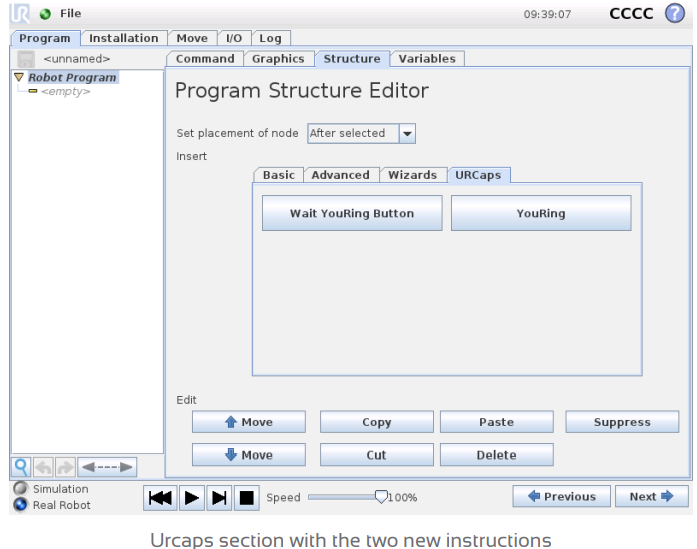
Task: Select the Structure tab
Action: click(x=352, y=59)
